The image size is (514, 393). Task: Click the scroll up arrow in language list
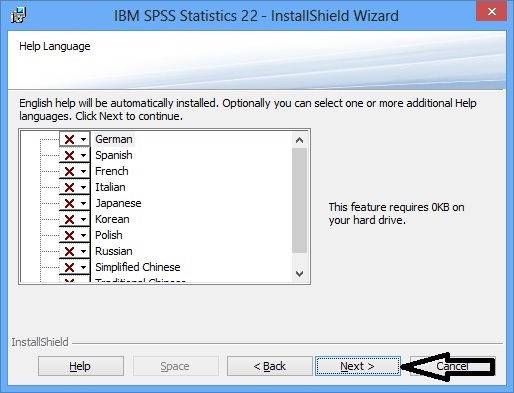[299, 140]
